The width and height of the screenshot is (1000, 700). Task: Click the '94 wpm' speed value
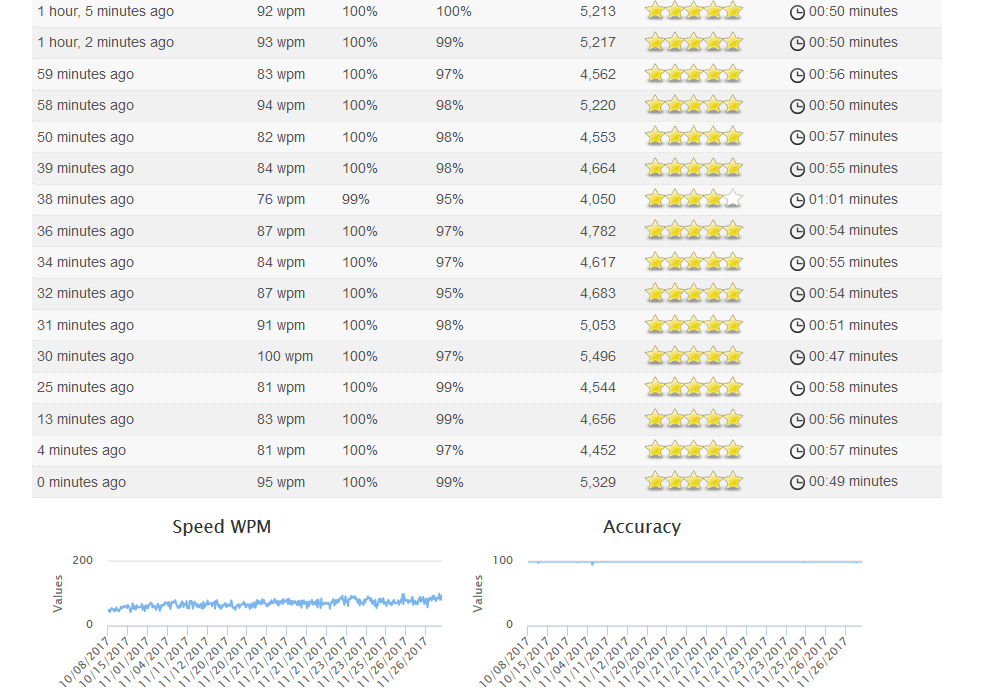click(281, 105)
